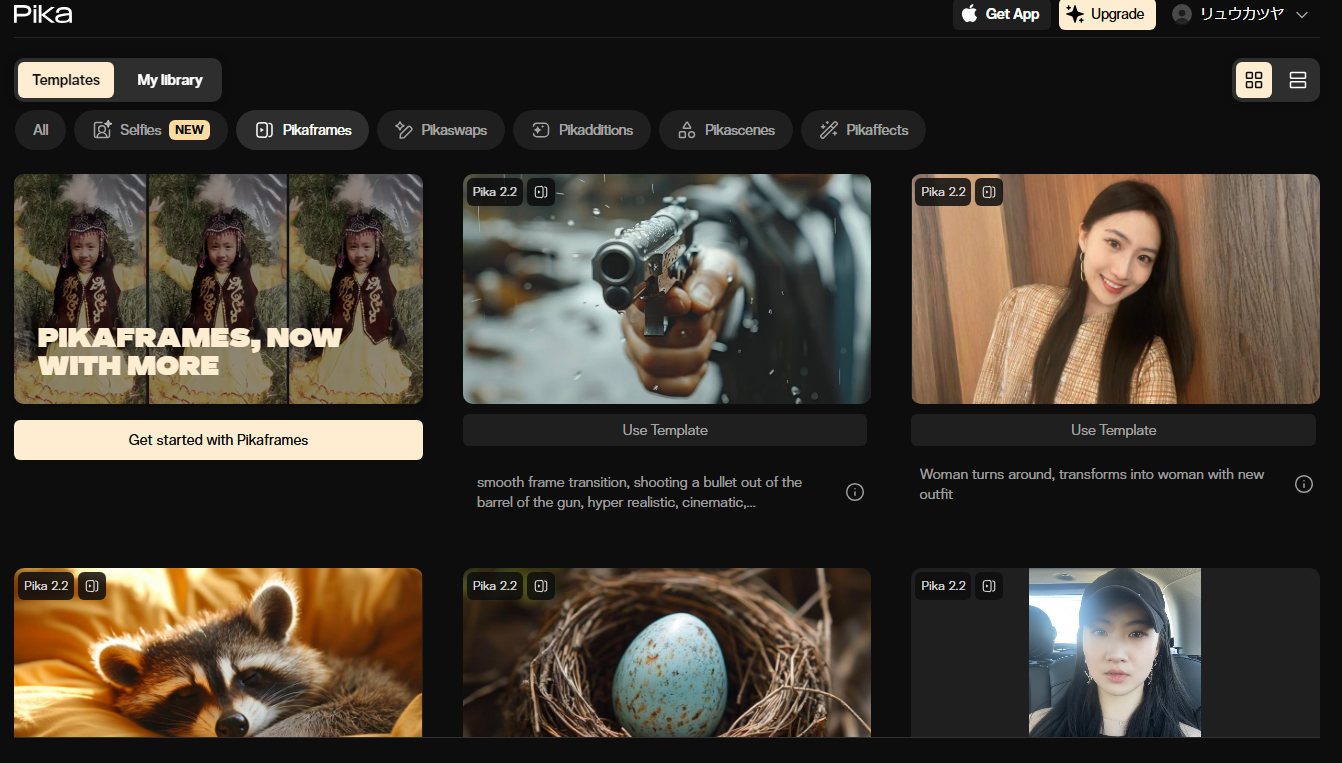The width and height of the screenshot is (1342, 763).
Task: Filter templates by Pikaswaps
Action: coord(441,130)
